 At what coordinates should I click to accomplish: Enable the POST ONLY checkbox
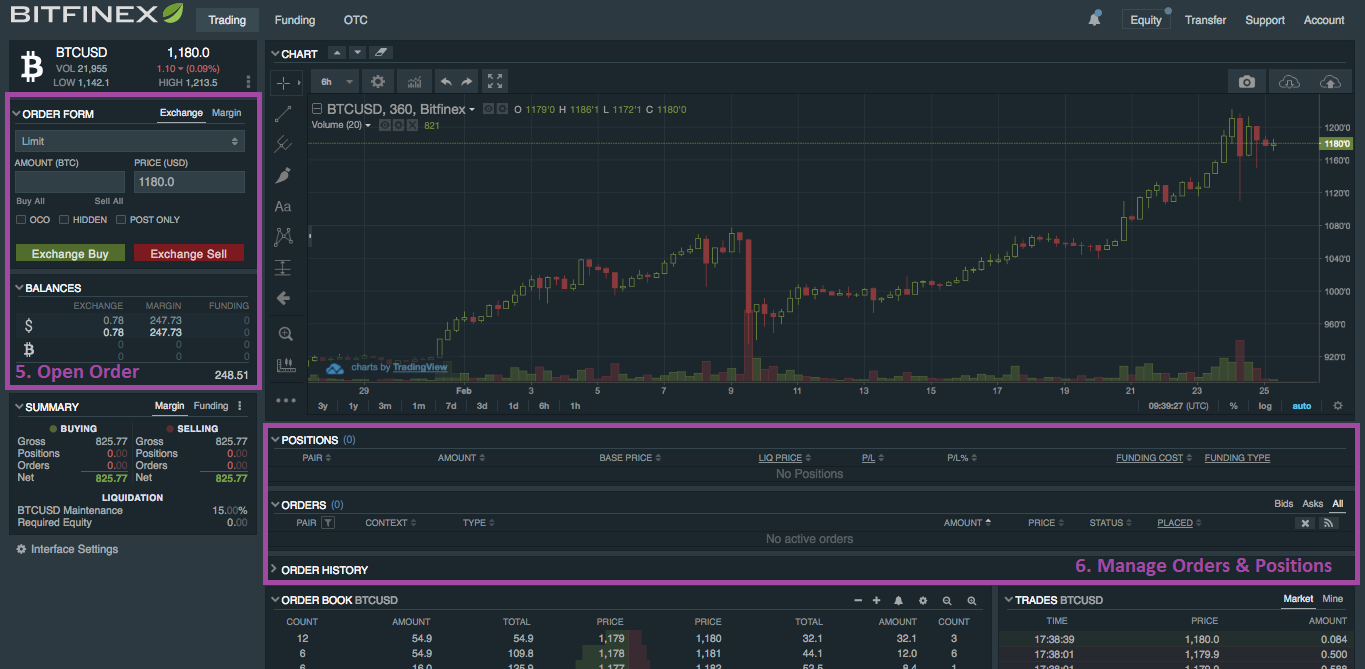(121, 220)
